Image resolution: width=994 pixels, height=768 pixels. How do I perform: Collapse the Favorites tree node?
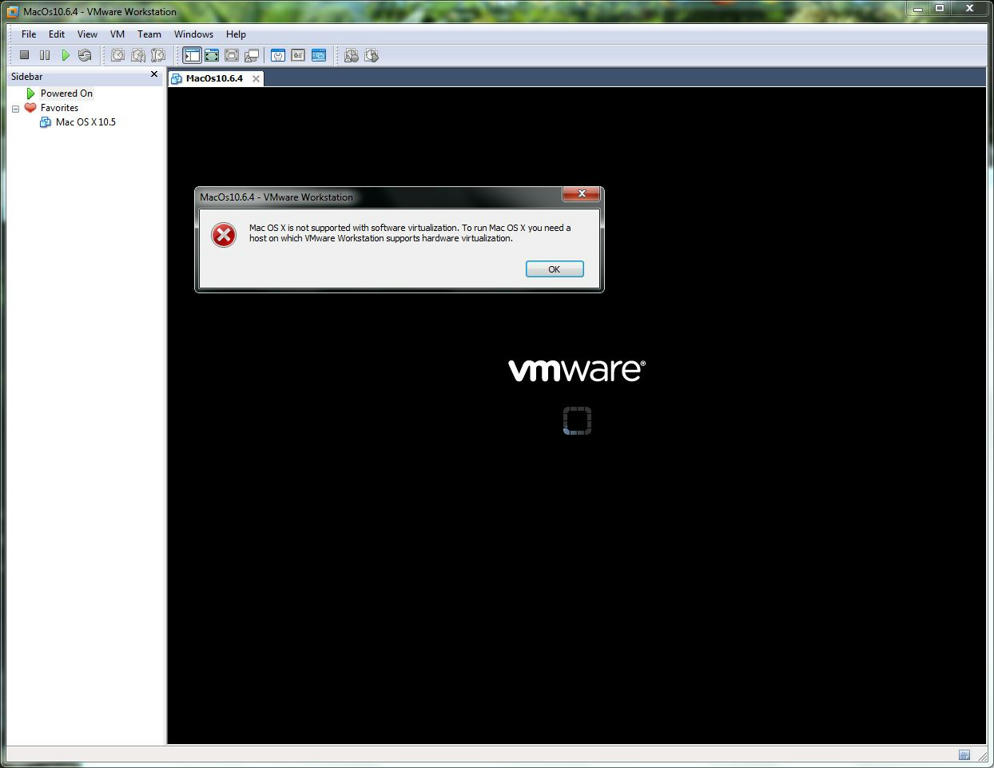16,109
